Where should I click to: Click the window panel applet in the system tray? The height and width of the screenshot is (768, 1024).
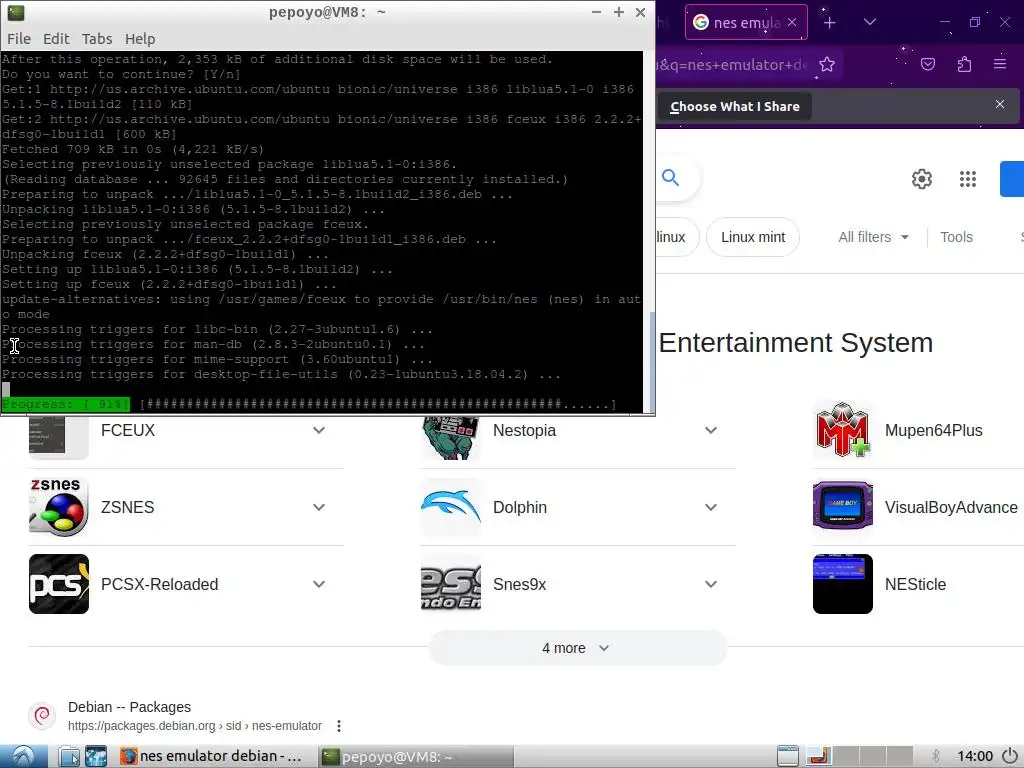(788, 756)
